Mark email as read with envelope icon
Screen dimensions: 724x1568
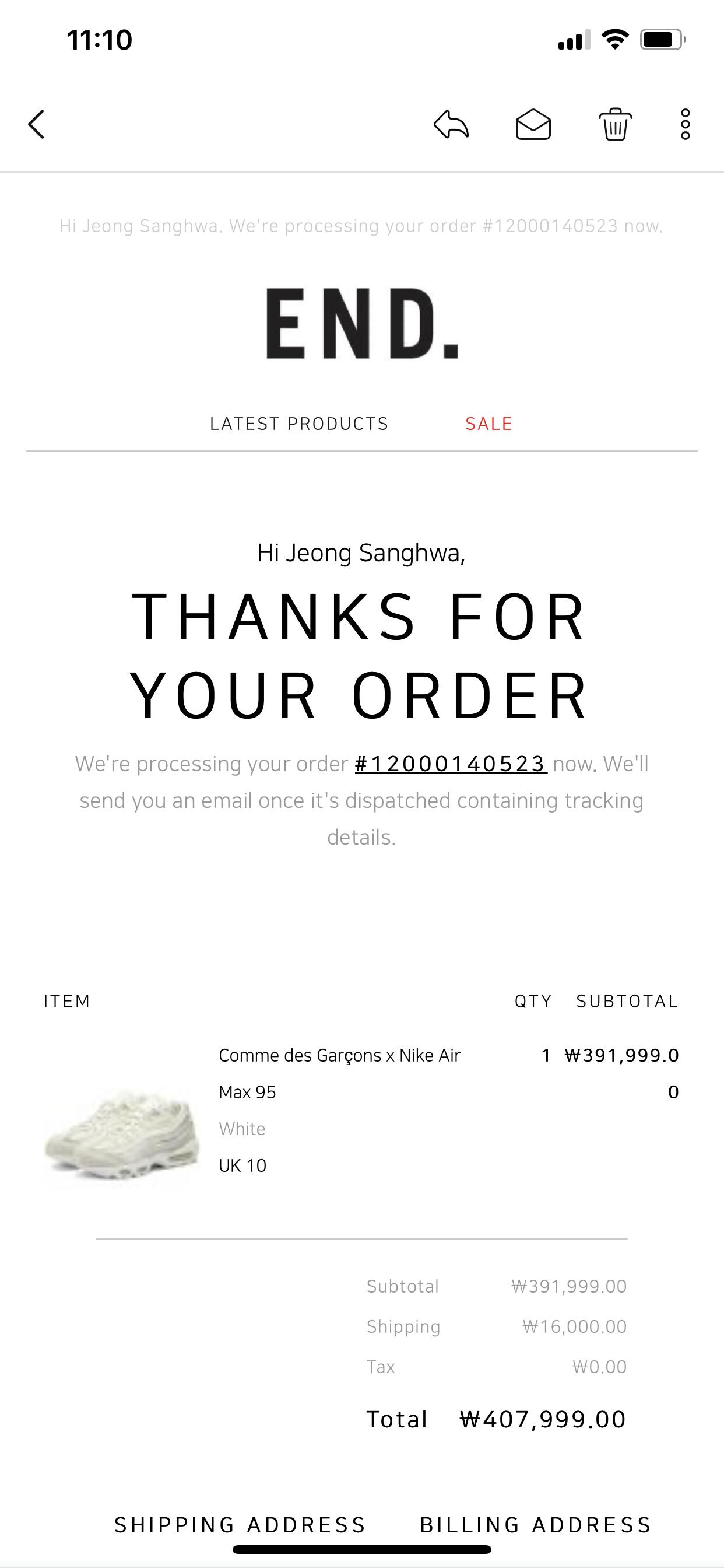point(533,125)
